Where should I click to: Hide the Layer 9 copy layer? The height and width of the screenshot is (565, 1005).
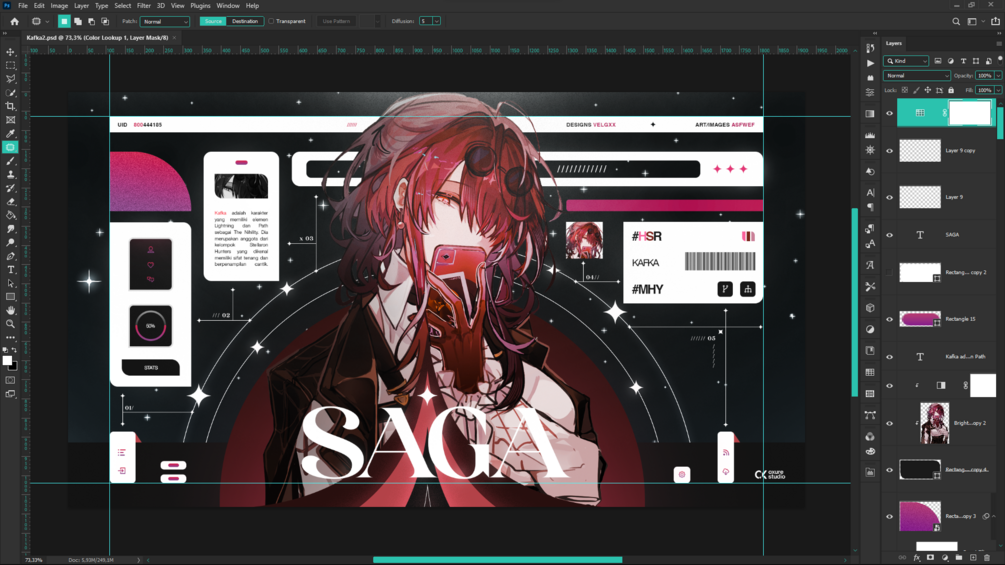point(889,151)
